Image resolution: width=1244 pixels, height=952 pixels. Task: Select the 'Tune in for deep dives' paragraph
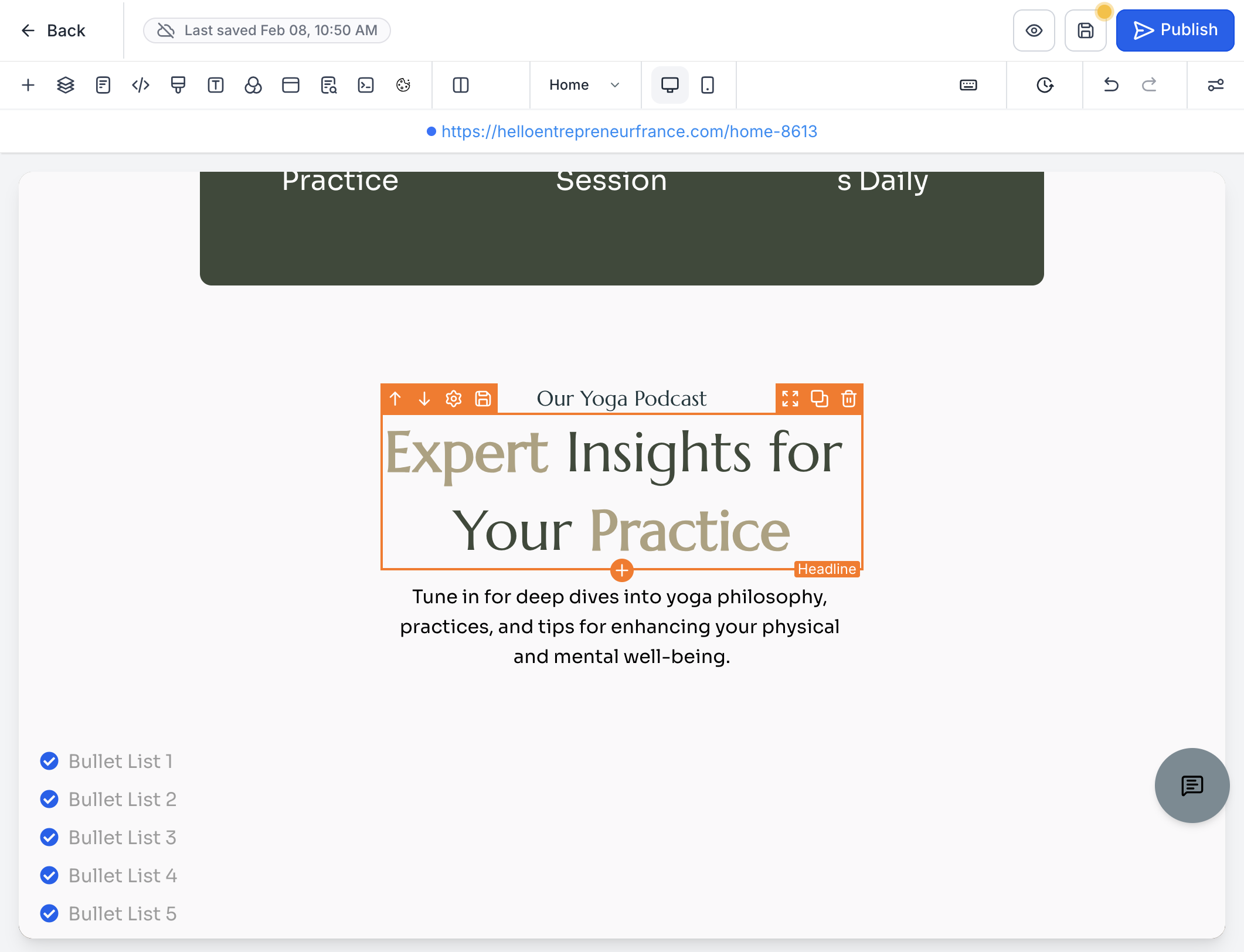click(x=620, y=626)
